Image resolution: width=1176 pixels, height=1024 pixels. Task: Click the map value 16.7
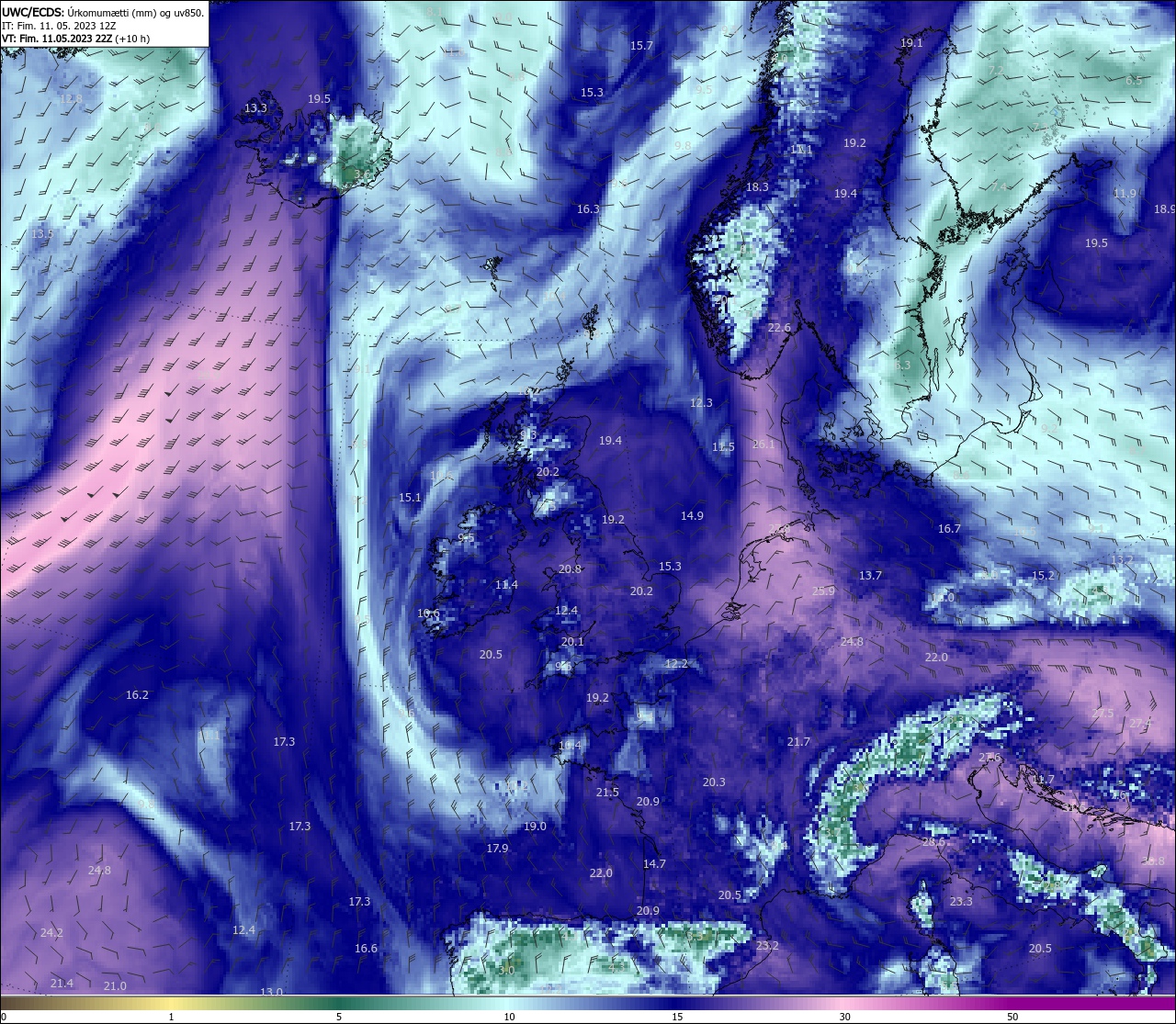pos(949,528)
